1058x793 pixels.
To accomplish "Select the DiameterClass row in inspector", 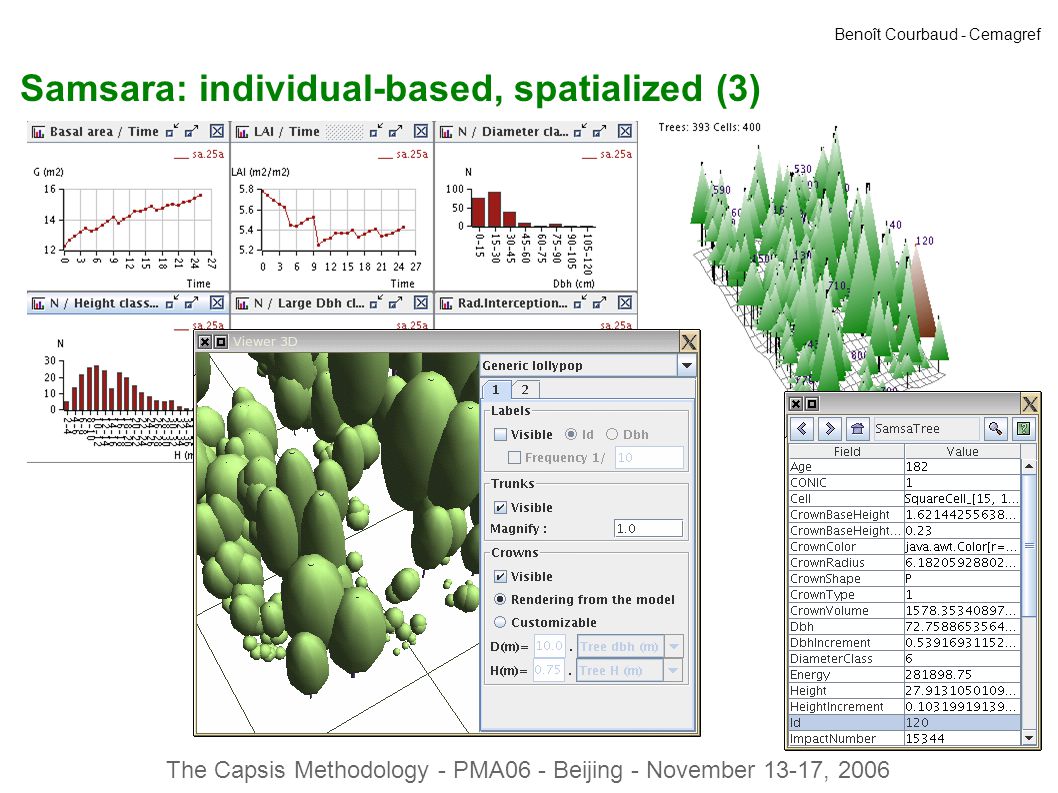I will tap(905, 659).
